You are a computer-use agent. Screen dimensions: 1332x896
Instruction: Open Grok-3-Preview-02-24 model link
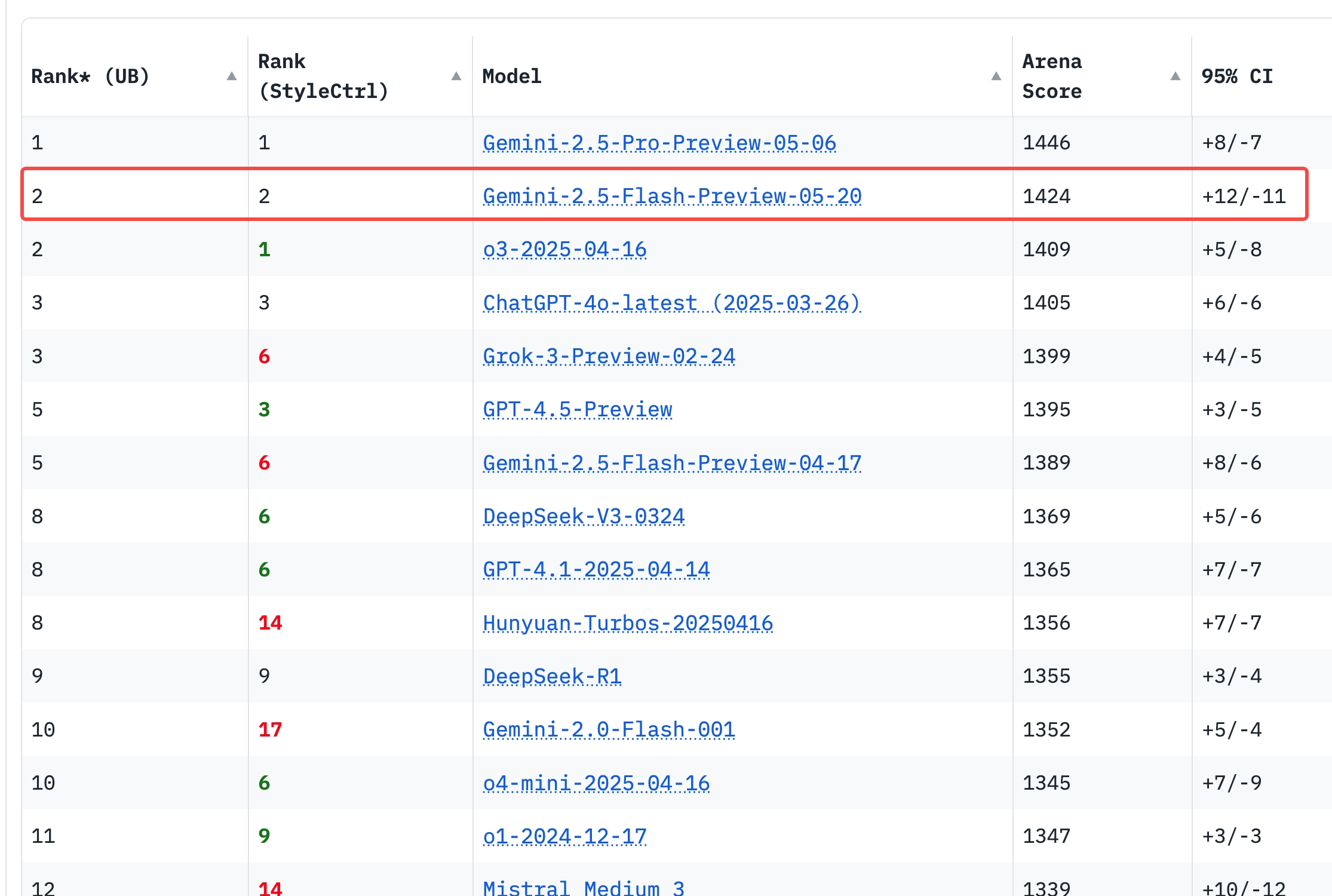(x=609, y=356)
